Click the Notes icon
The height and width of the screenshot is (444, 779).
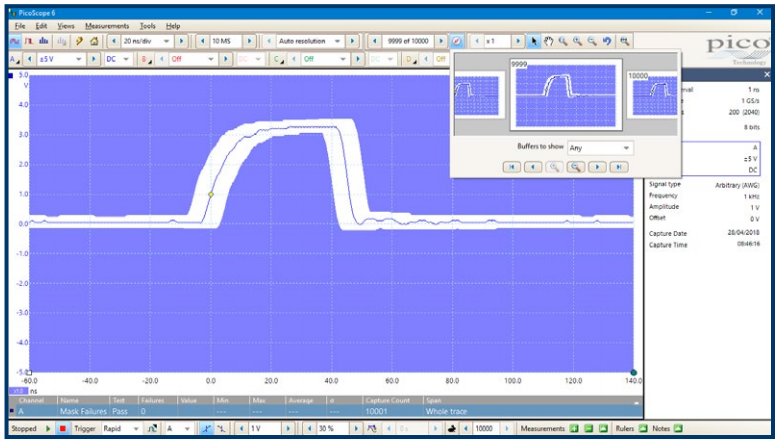[x=678, y=428]
